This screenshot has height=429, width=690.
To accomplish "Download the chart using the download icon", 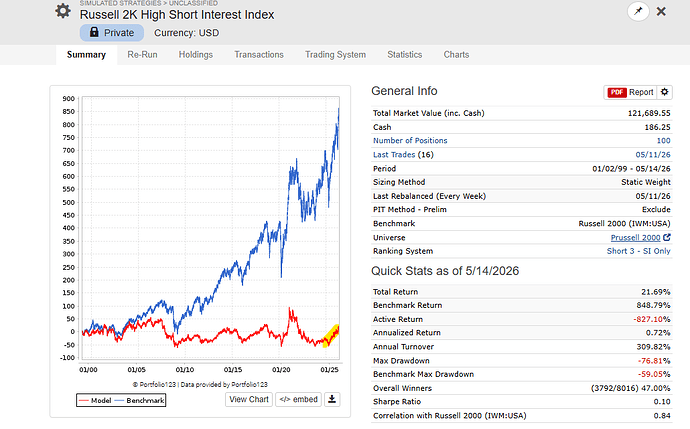I will coord(332,400).
